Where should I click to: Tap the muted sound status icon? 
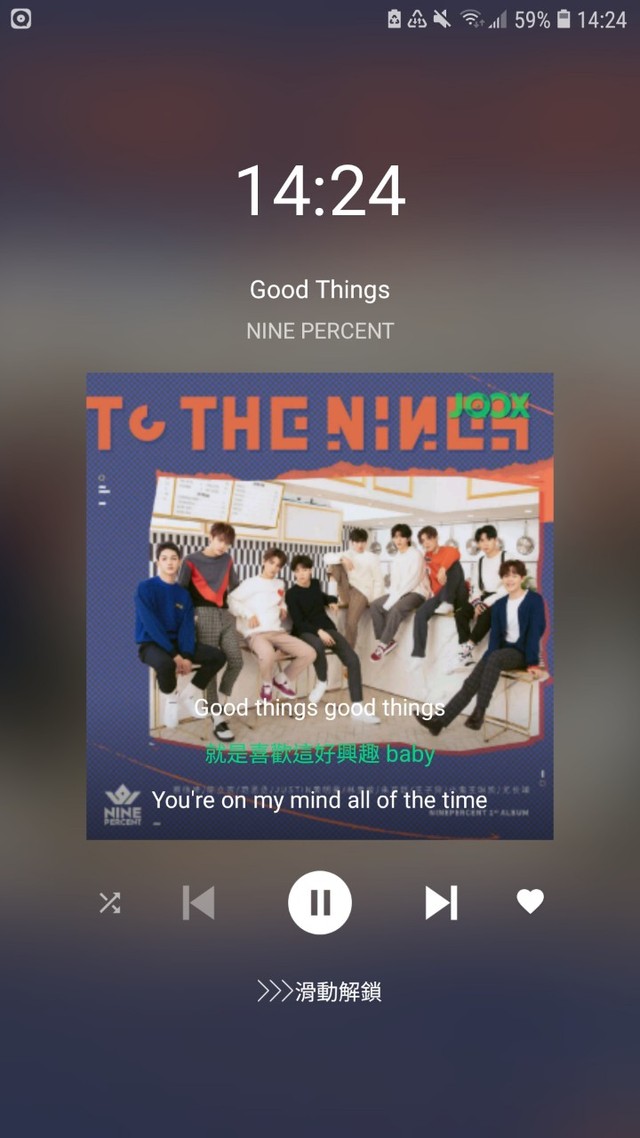tap(442, 20)
